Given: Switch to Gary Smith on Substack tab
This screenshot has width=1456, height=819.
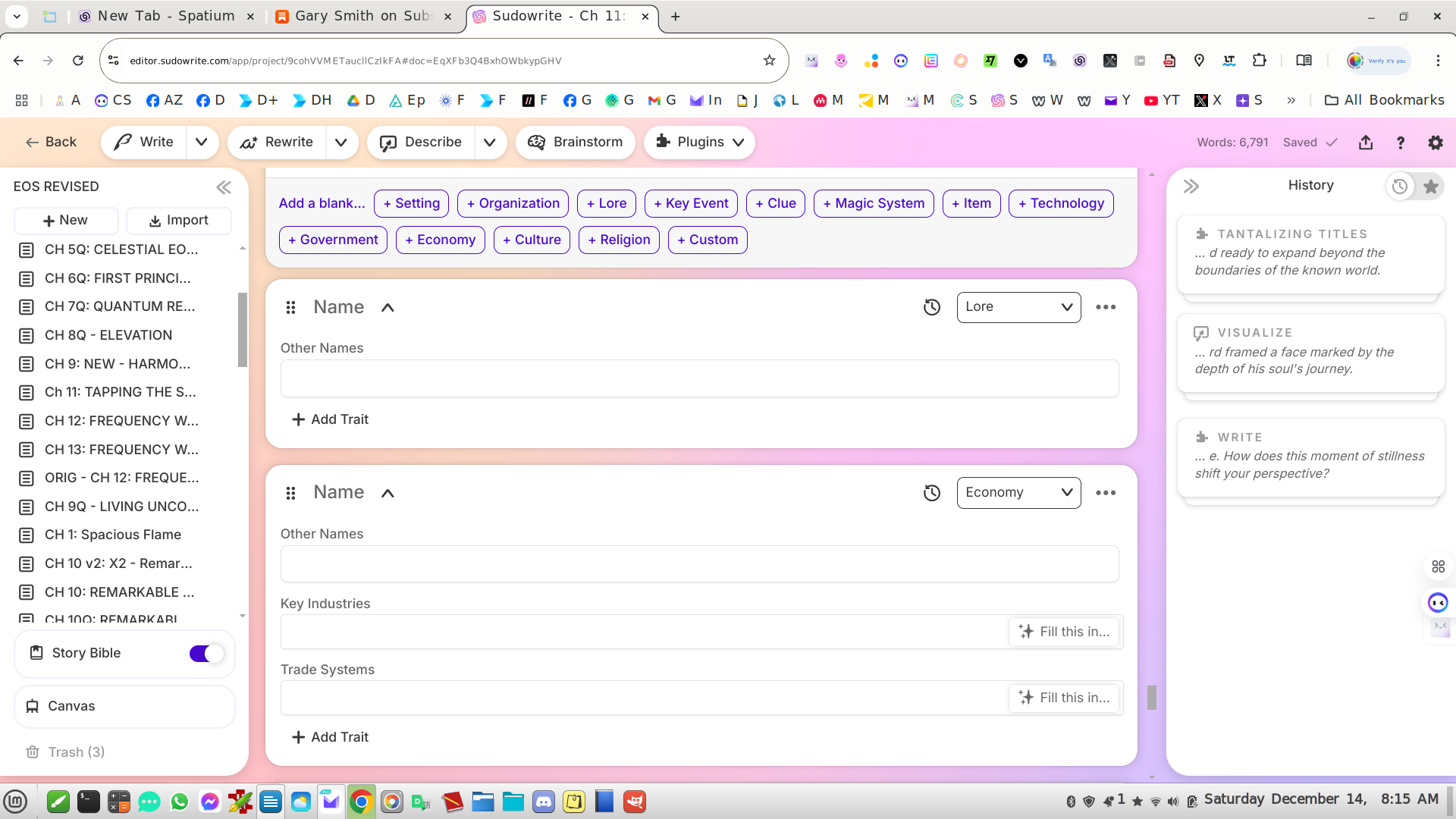Looking at the screenshot, I should coord(362,16).
